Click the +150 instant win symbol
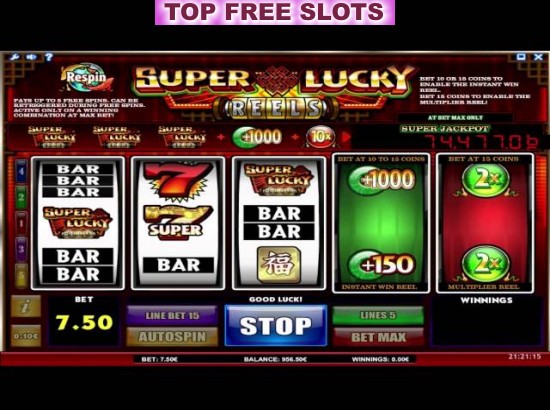The image size is (550, 410). coord(382,264)
